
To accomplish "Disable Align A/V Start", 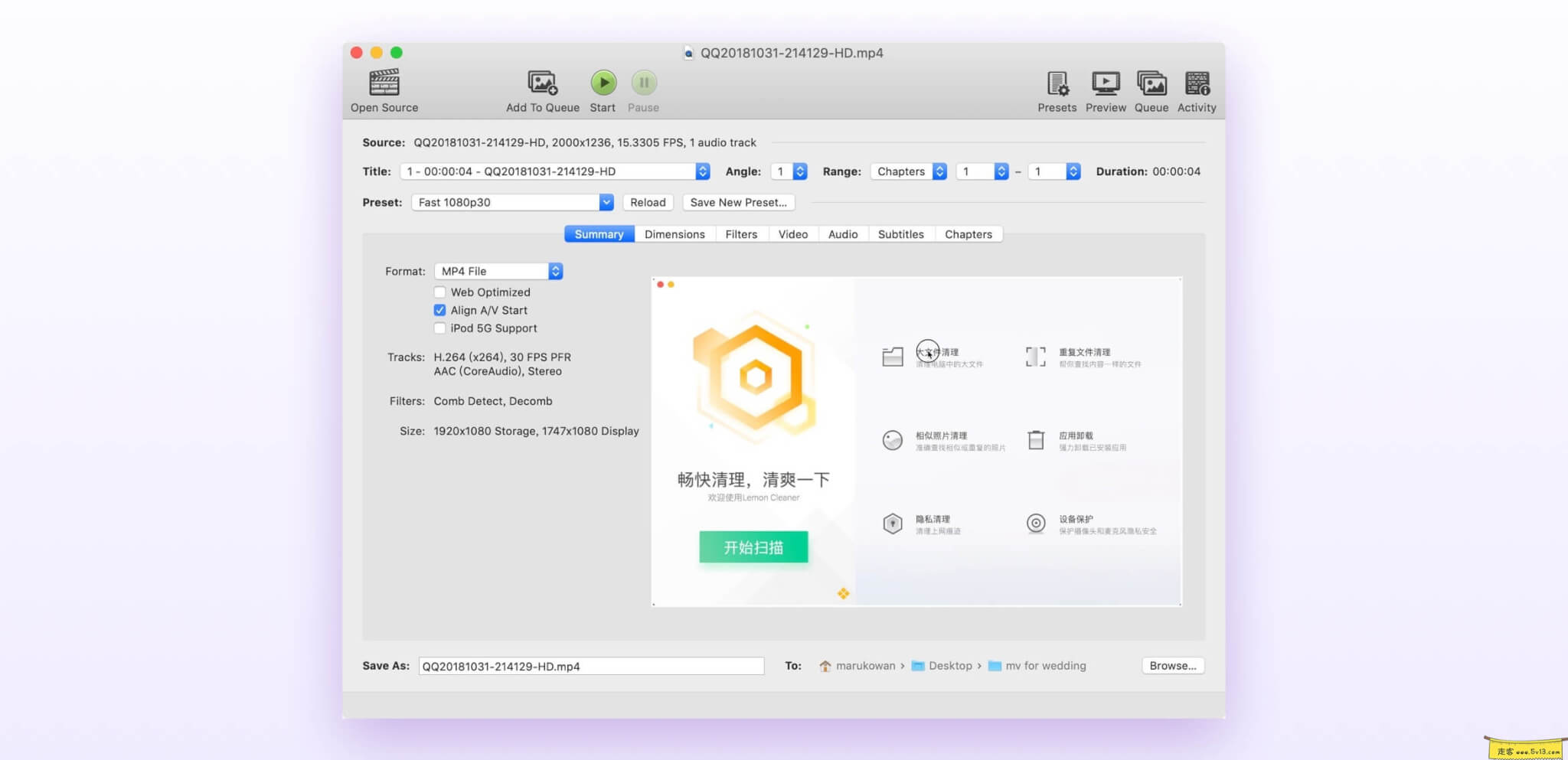I will [x=440, y=310].
